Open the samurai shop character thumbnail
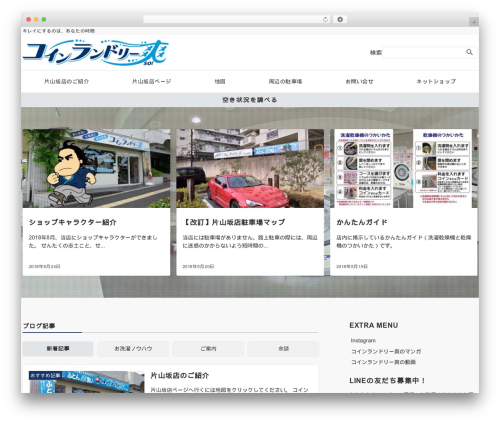Viewport: 500px width, 423px height. click(96, 168)
